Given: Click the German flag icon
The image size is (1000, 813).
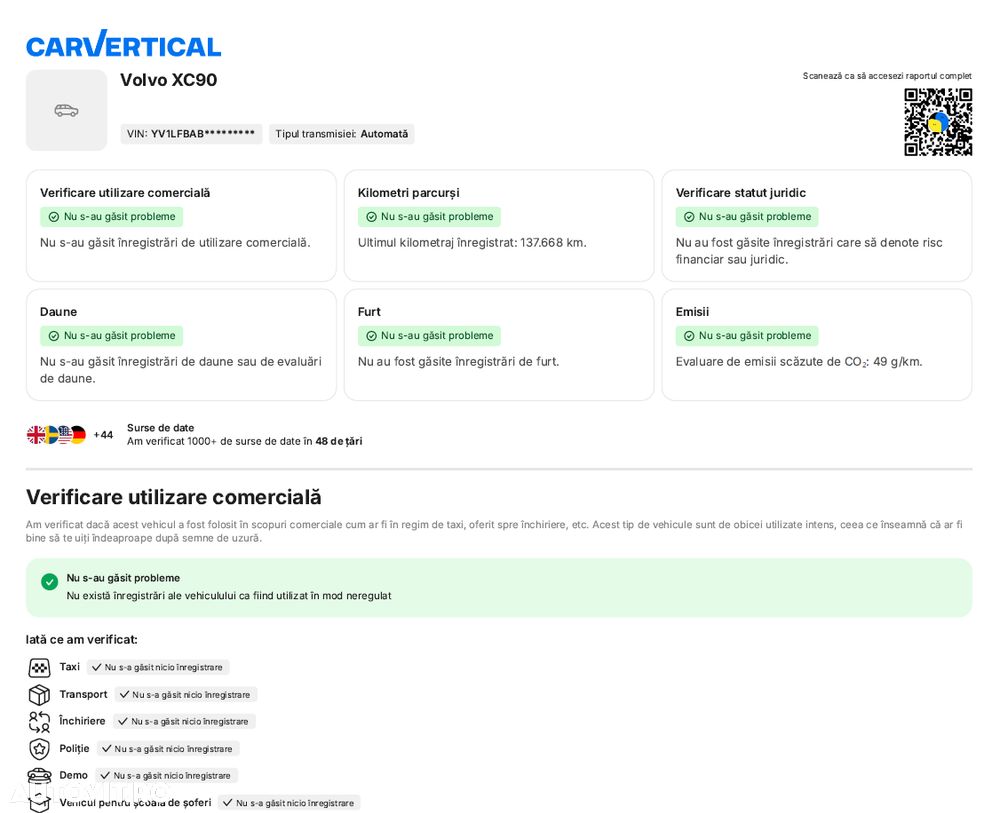Looking at the screenshot, I should click(x=78, y=435).
